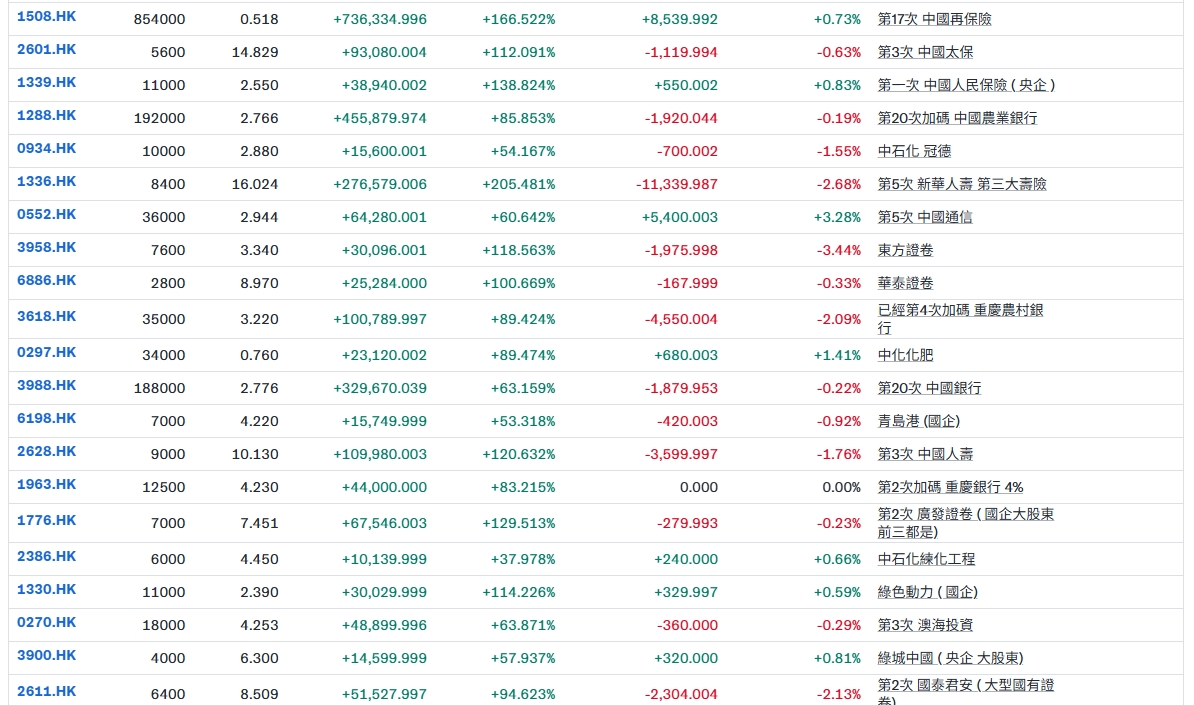Screen dimensions: 1194x706
Task: Open the 3618.HK ticker link
Action: tap(46, 316)
